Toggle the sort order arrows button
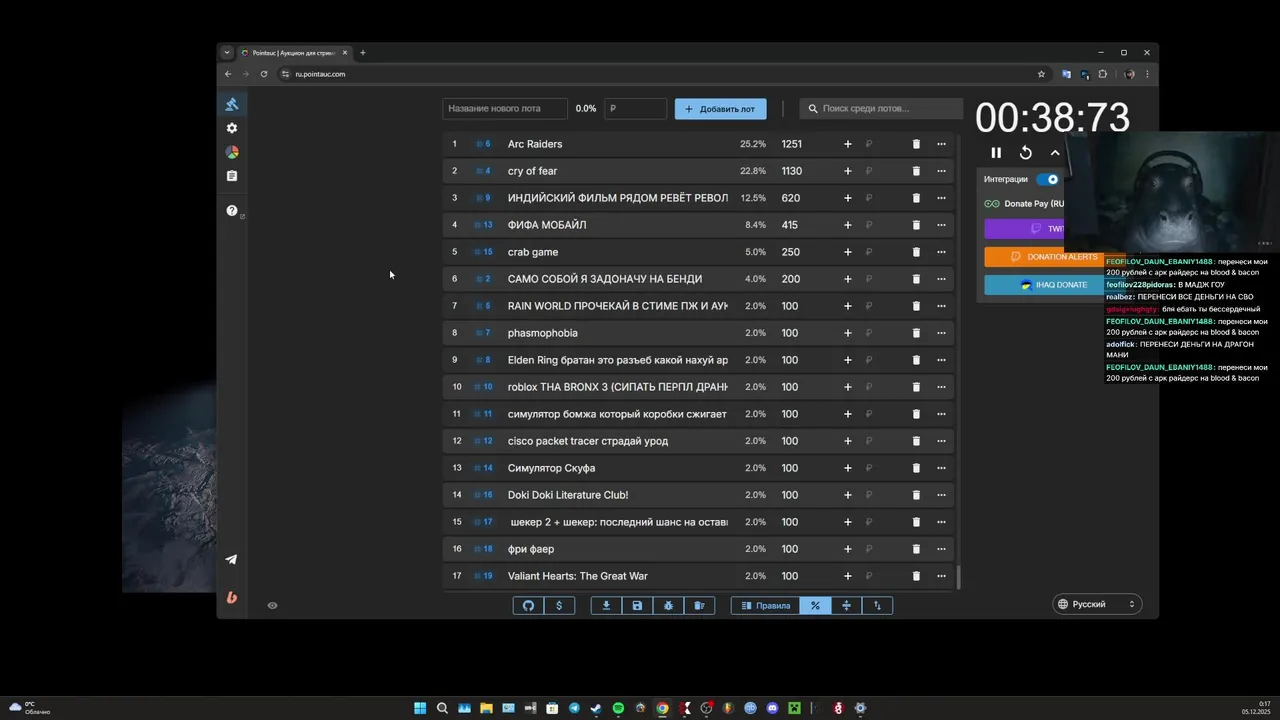 click(x=877, y=605)
